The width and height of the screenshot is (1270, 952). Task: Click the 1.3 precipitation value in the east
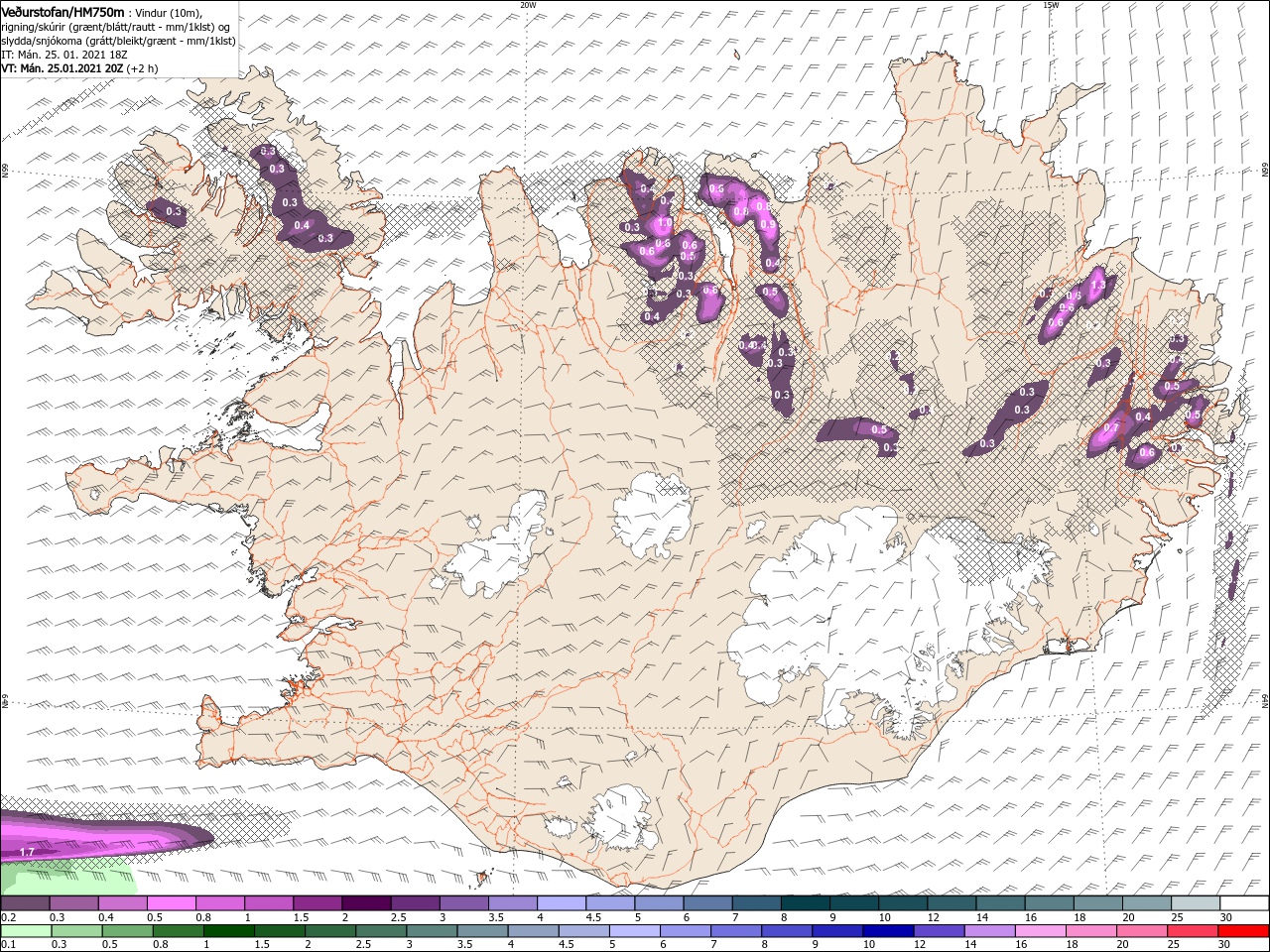1097,286
